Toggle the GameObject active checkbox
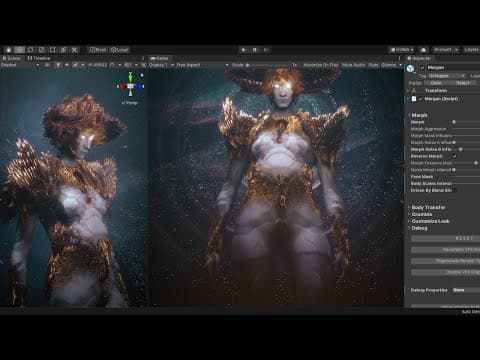This screenshot has width=480, height=360. (x=422, y=68)
